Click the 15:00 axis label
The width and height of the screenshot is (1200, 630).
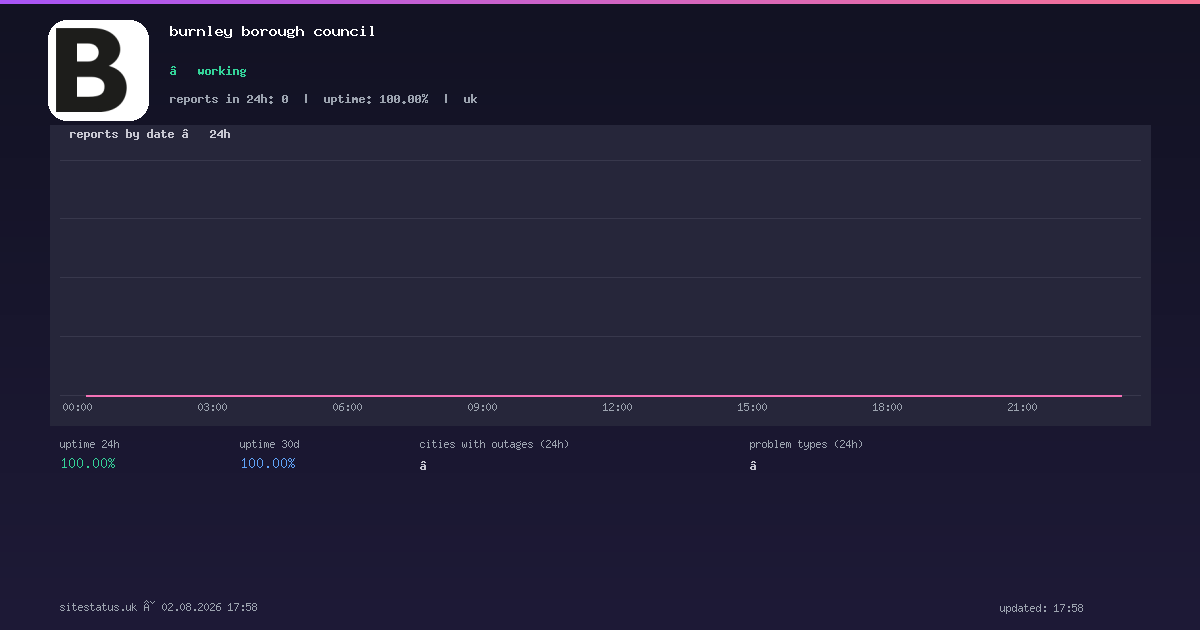coord(752,407)
